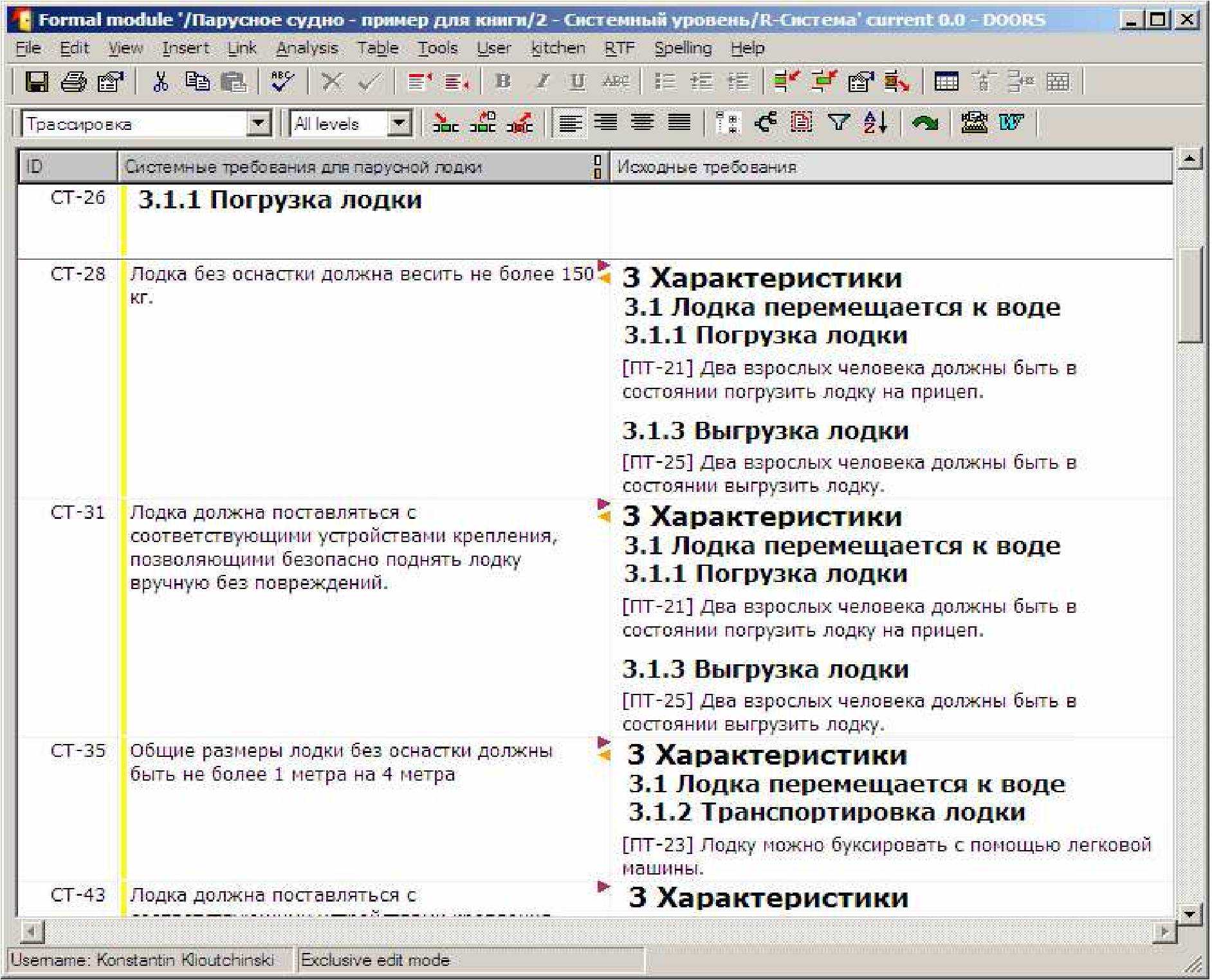Click the Insert table icon
1212x980 pixels.
[x=946, y=82]
